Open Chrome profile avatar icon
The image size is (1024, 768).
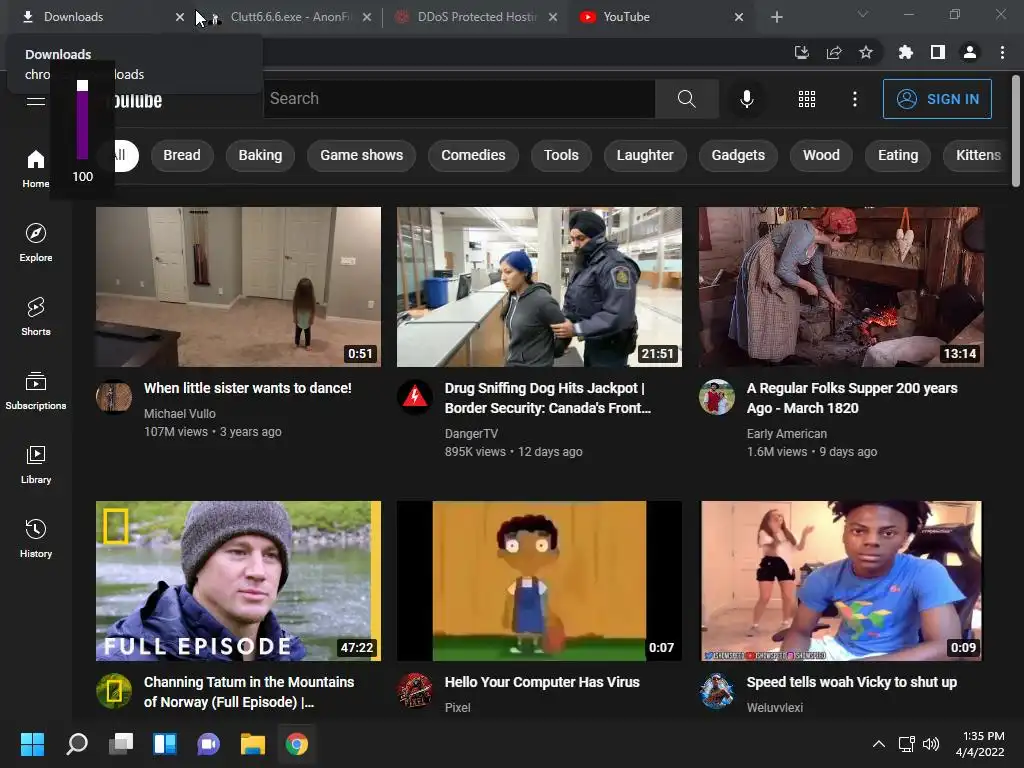[x=970, y=52]
